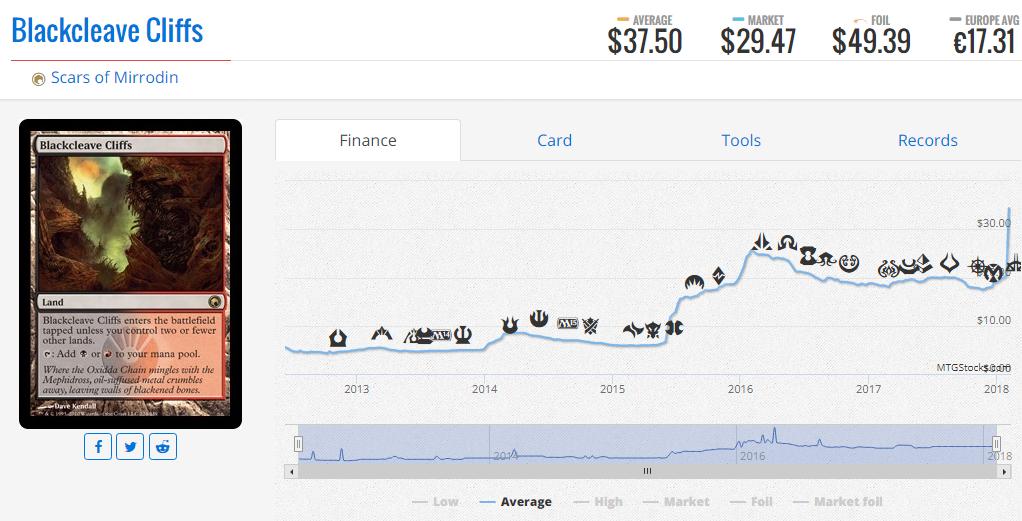Click the Born of the Gods set icon
The width and height of the screenshot is (1022, 521).
pos(510,324)
